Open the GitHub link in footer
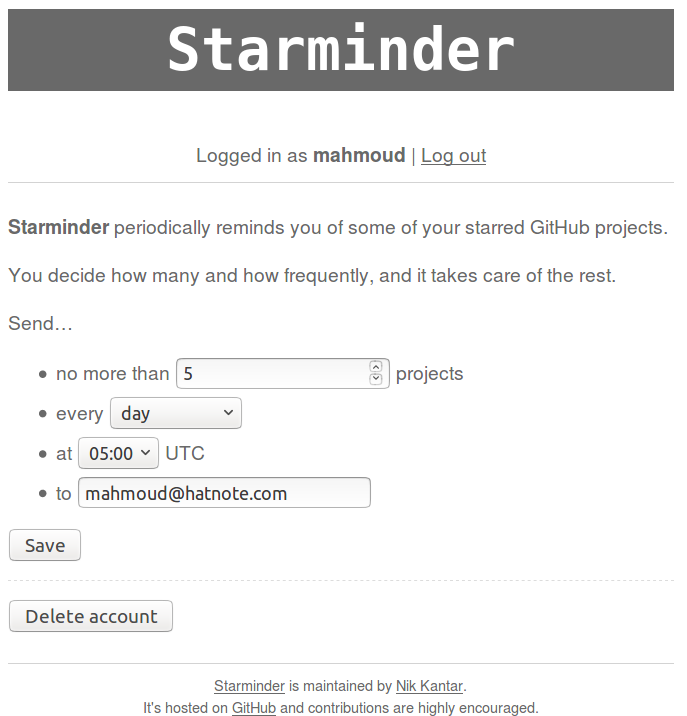 point(254,708)
